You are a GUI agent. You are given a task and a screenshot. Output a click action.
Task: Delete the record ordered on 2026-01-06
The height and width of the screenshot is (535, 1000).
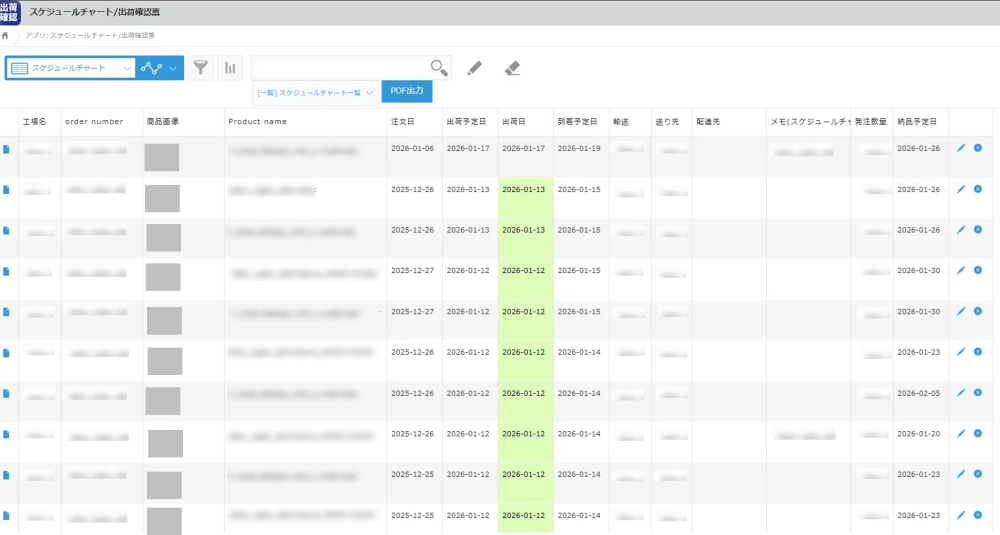click(978, 148)
